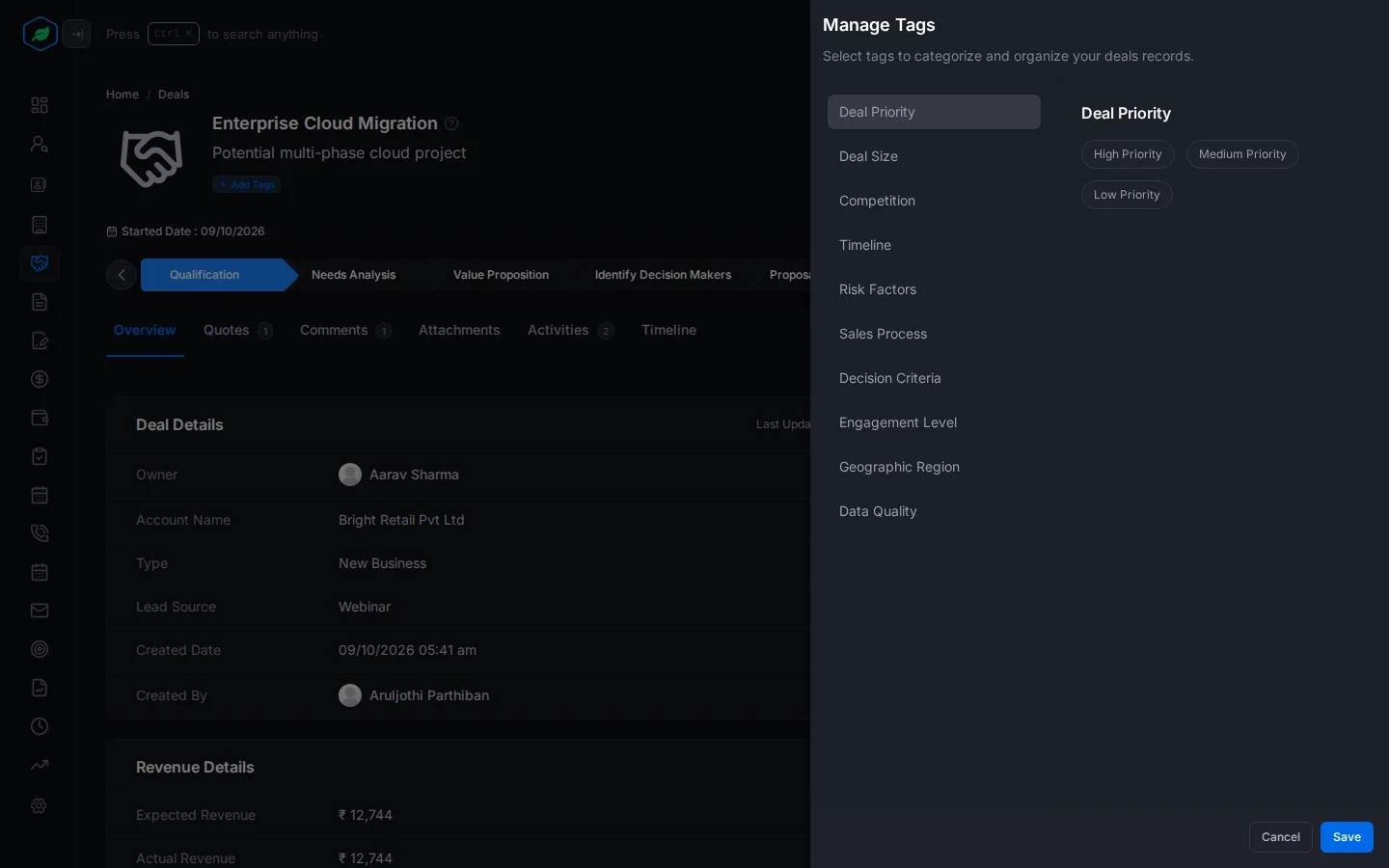Click the Add Tags button
The height and width of the screenshot is (868, 1389).
pos(247,184)
